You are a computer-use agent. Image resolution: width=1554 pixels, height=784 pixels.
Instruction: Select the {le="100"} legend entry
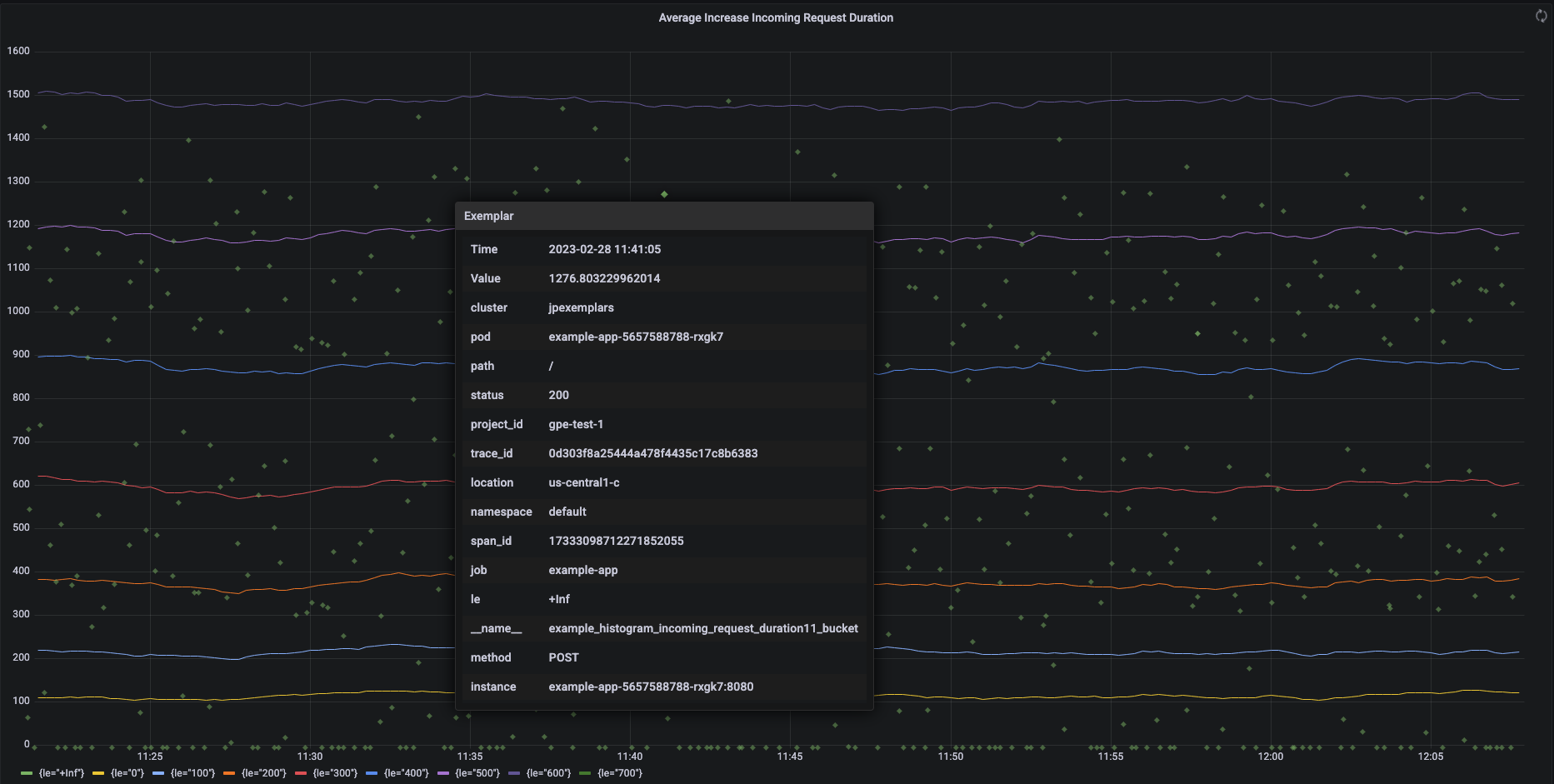(192, 773)
